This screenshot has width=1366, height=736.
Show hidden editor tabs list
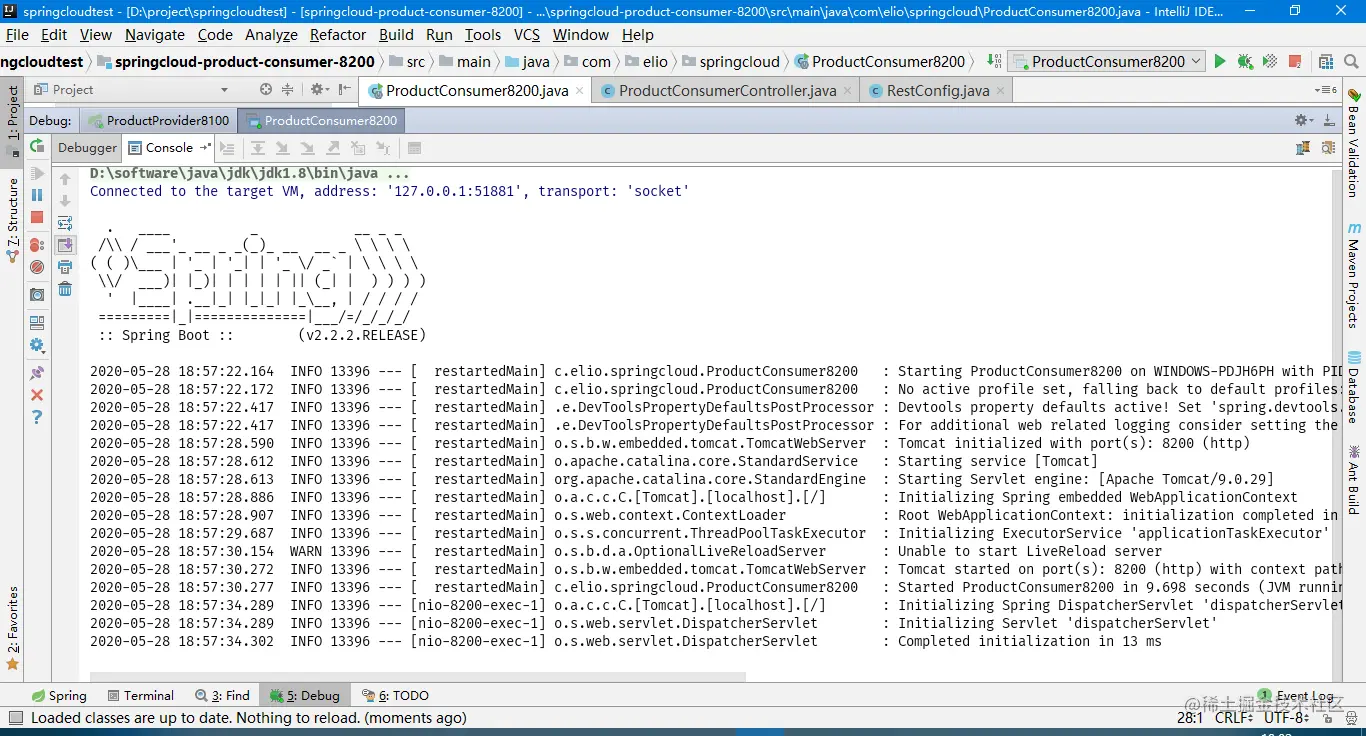[x=1326, y=90]
